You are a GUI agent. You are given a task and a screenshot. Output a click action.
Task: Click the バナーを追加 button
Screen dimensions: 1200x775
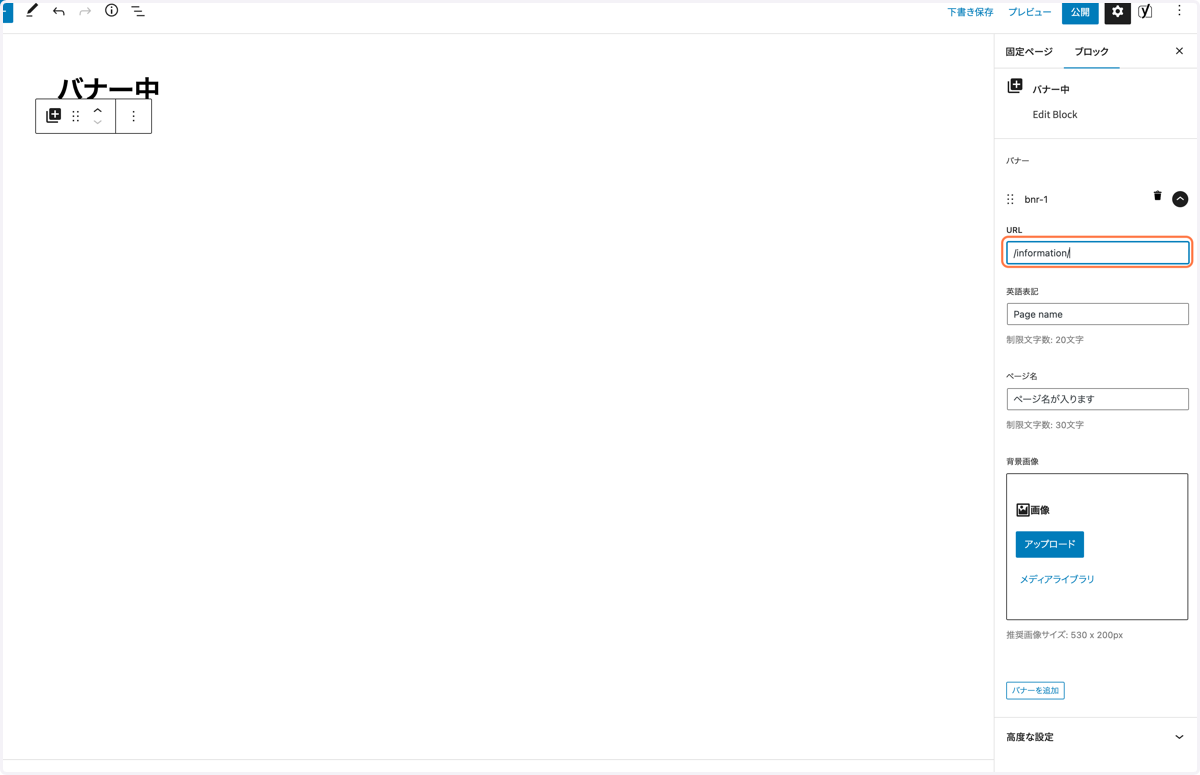(1035, 690)
